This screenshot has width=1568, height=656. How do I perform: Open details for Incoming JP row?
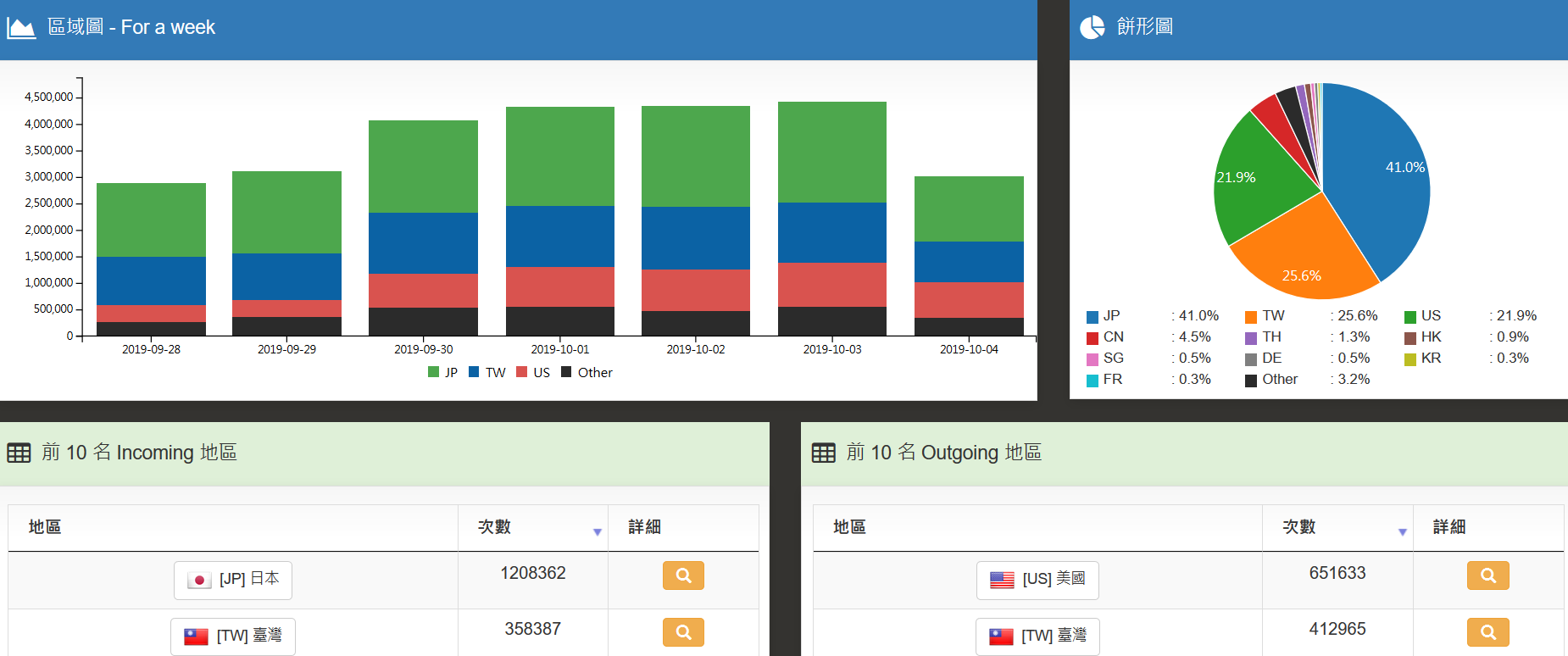point(683,576)
